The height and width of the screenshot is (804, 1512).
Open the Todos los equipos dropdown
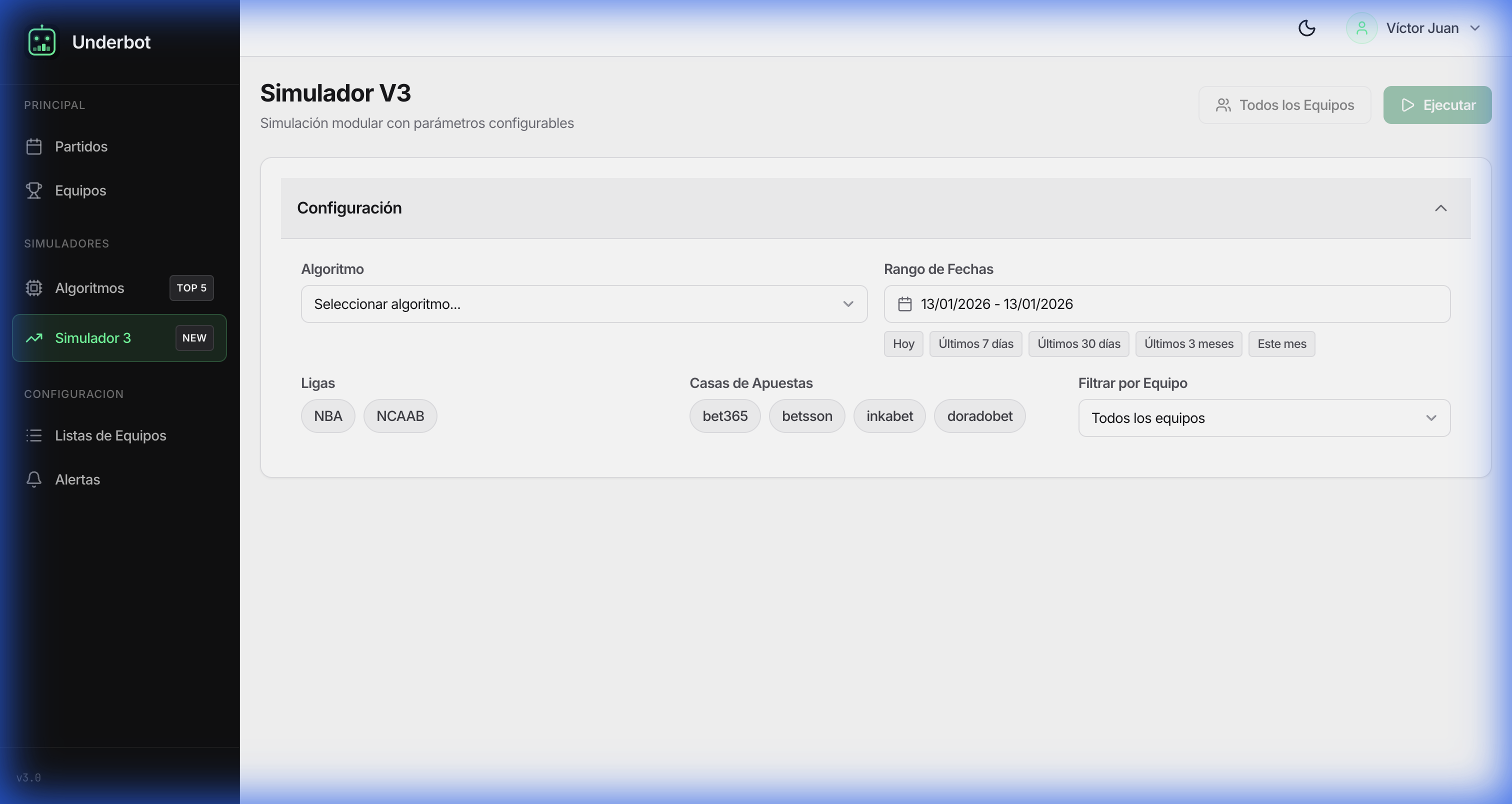coord(1263,418)
